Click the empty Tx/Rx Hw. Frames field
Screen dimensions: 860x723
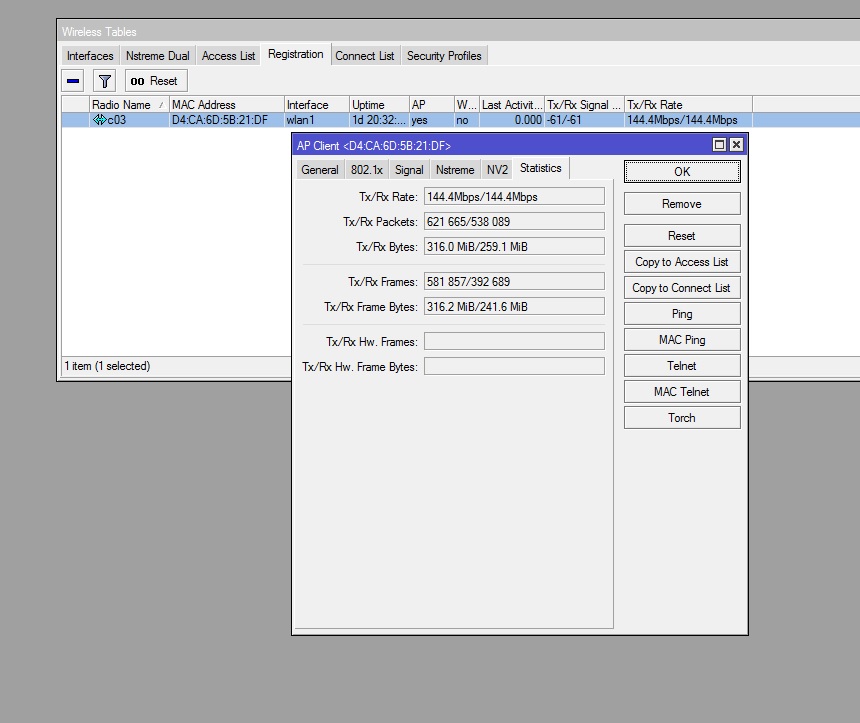pyautogui.click(x=514, y=341)
